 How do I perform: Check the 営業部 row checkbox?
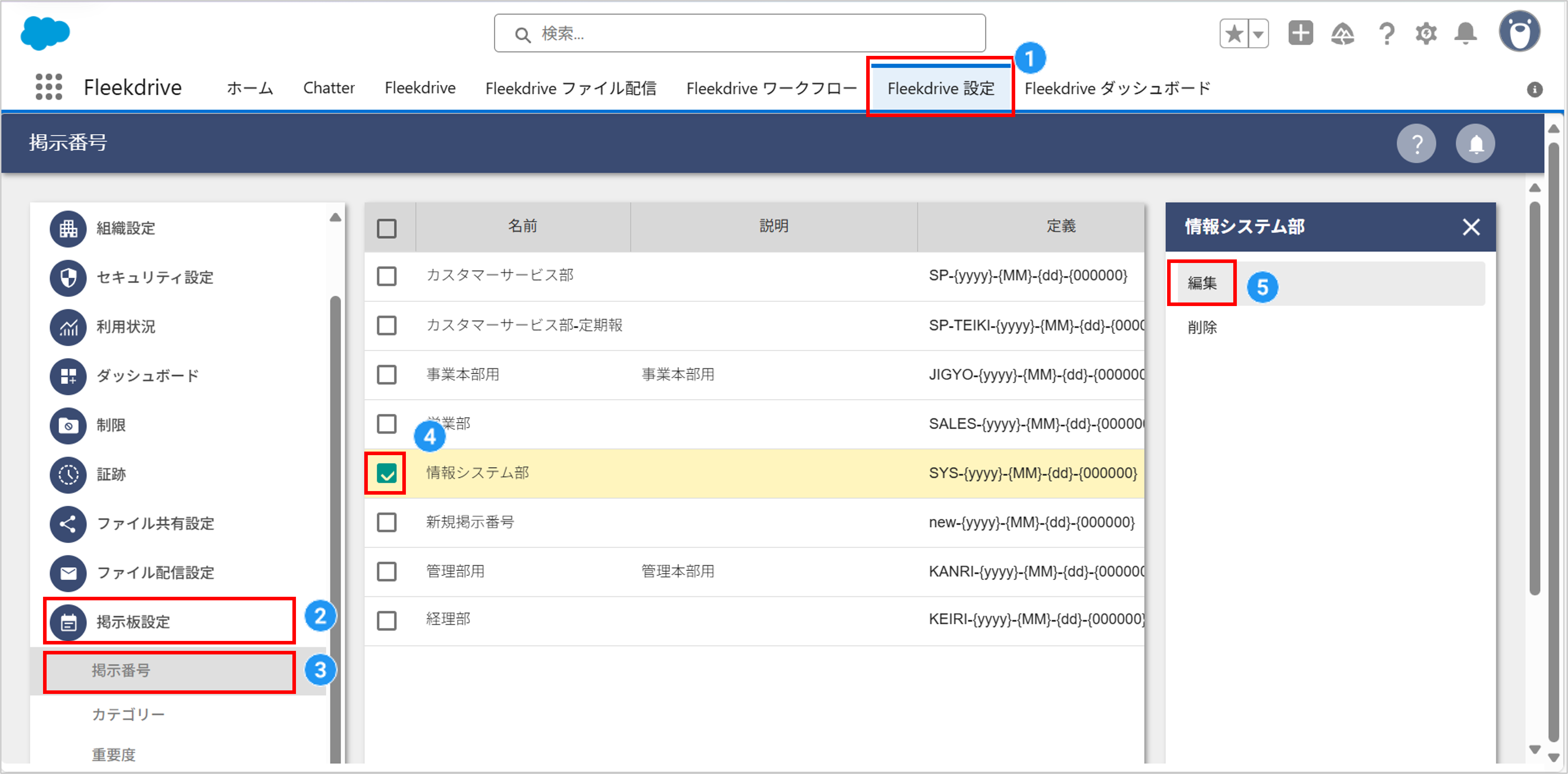tap(387, 424)
